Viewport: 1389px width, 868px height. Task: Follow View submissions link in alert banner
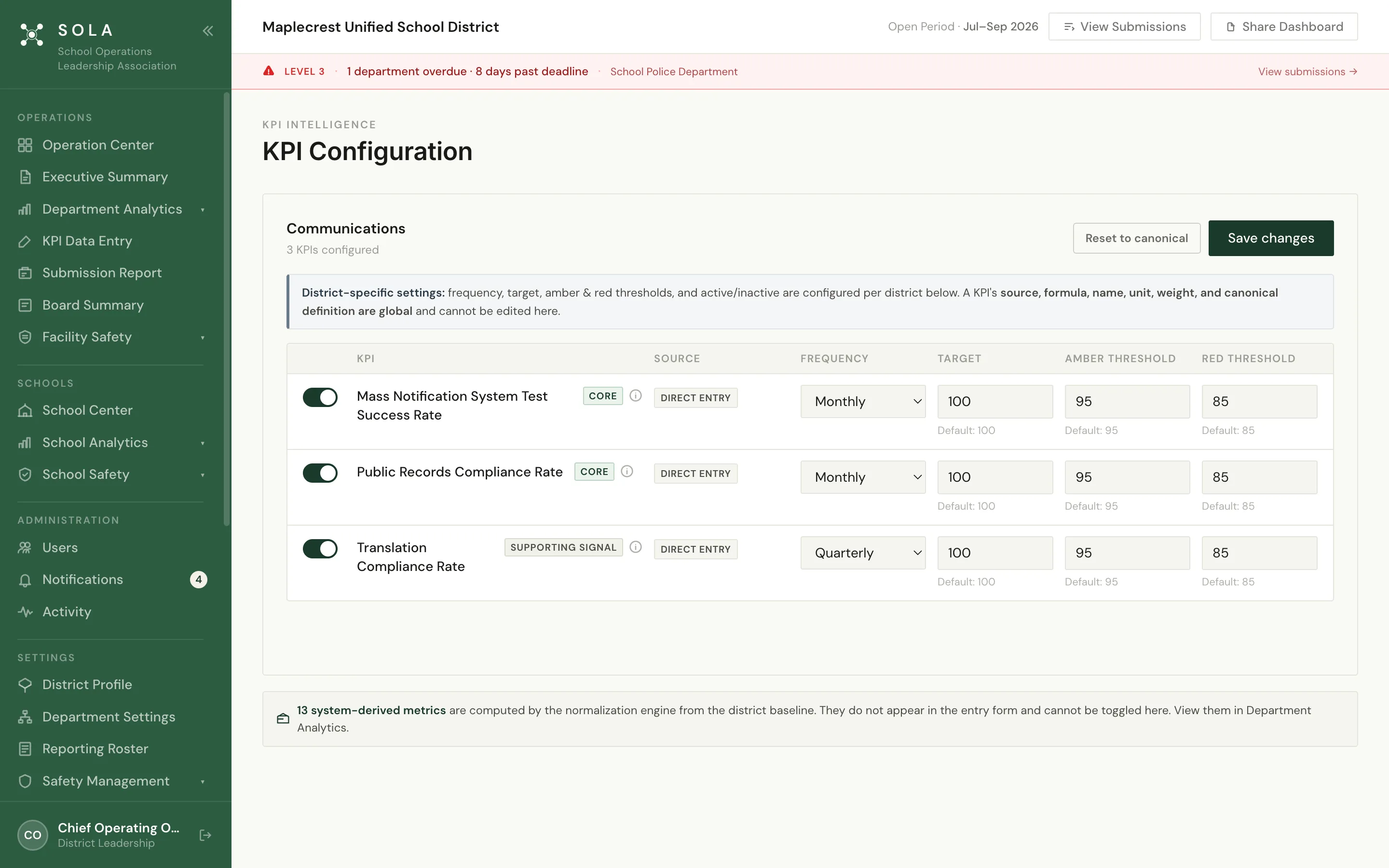pos(1307,71)
